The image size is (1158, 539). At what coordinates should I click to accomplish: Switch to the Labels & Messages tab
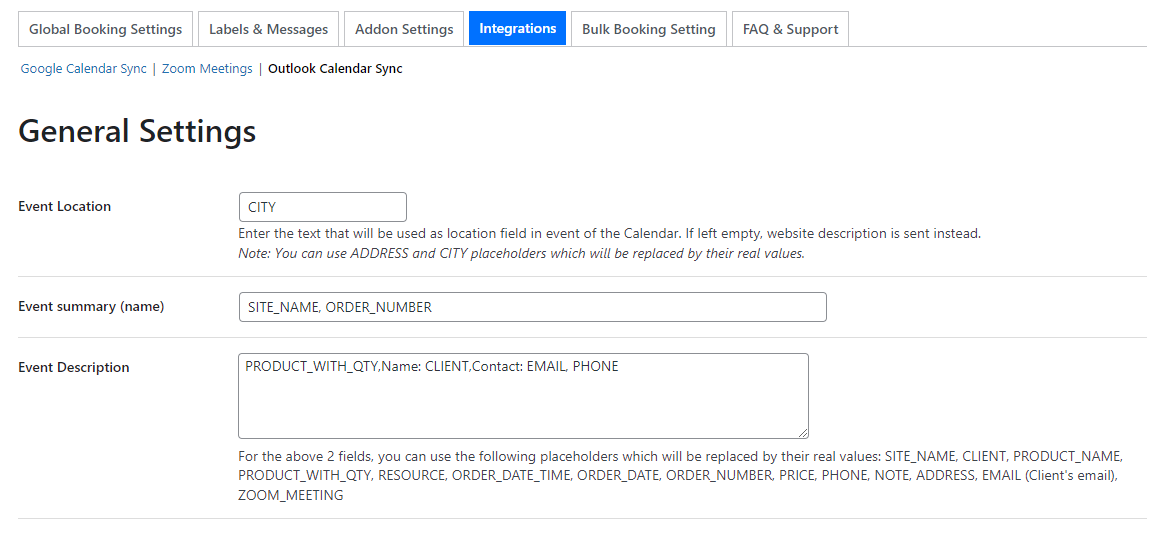click(268, 29)
